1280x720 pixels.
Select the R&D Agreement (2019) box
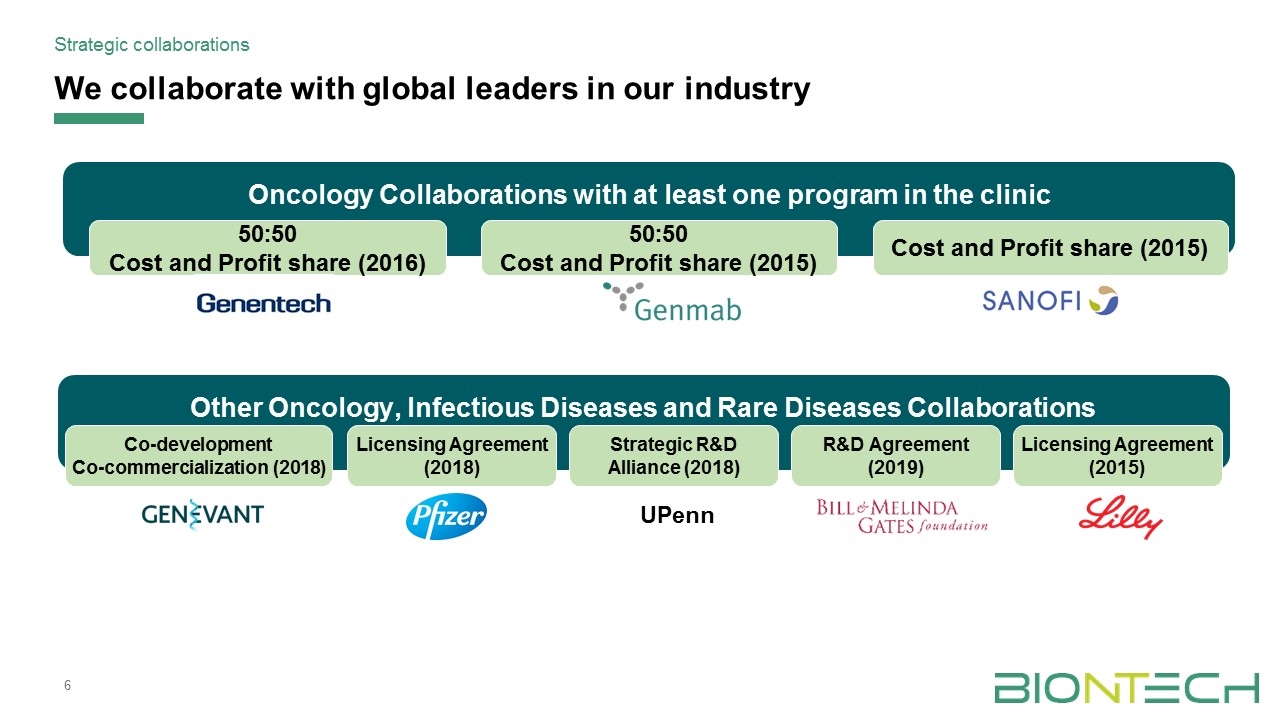[x=895, y=456]
